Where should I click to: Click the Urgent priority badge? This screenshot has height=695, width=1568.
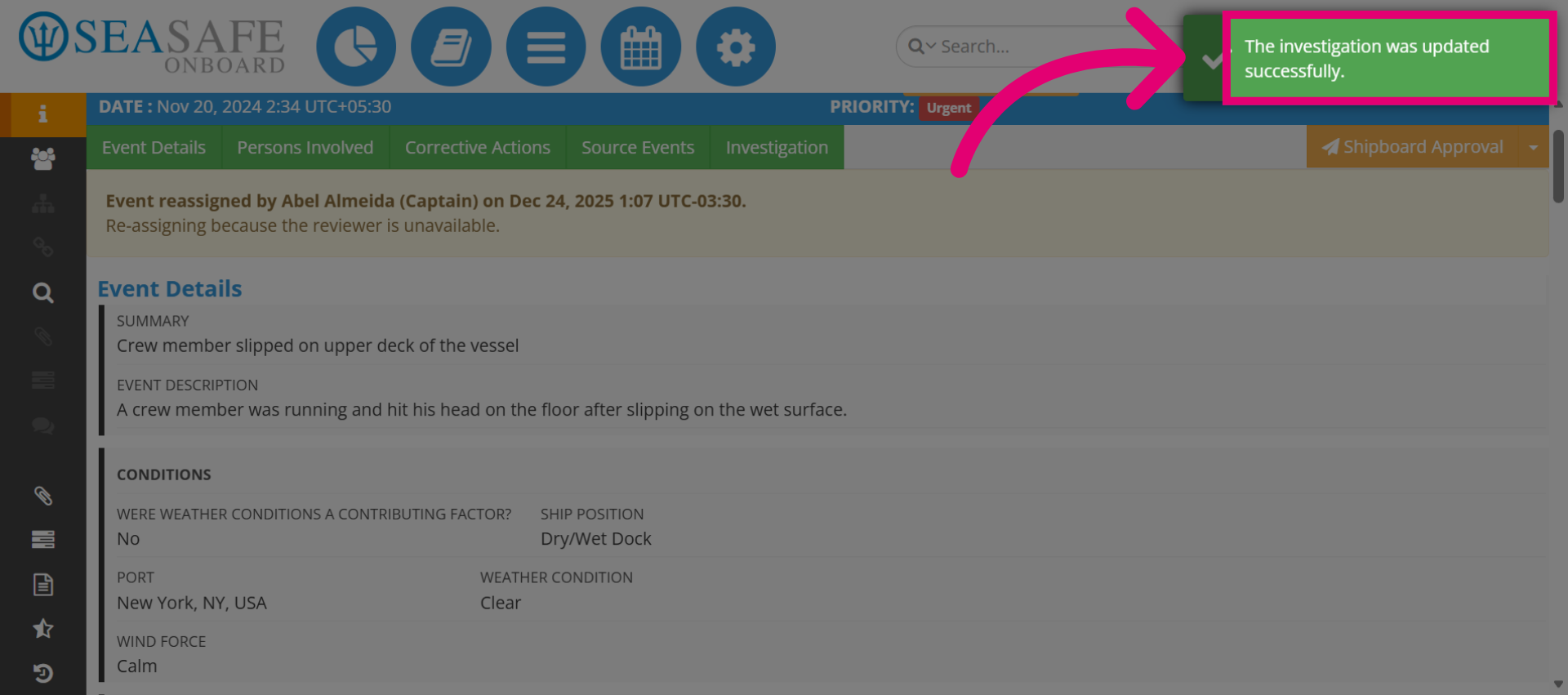(948, 108)
